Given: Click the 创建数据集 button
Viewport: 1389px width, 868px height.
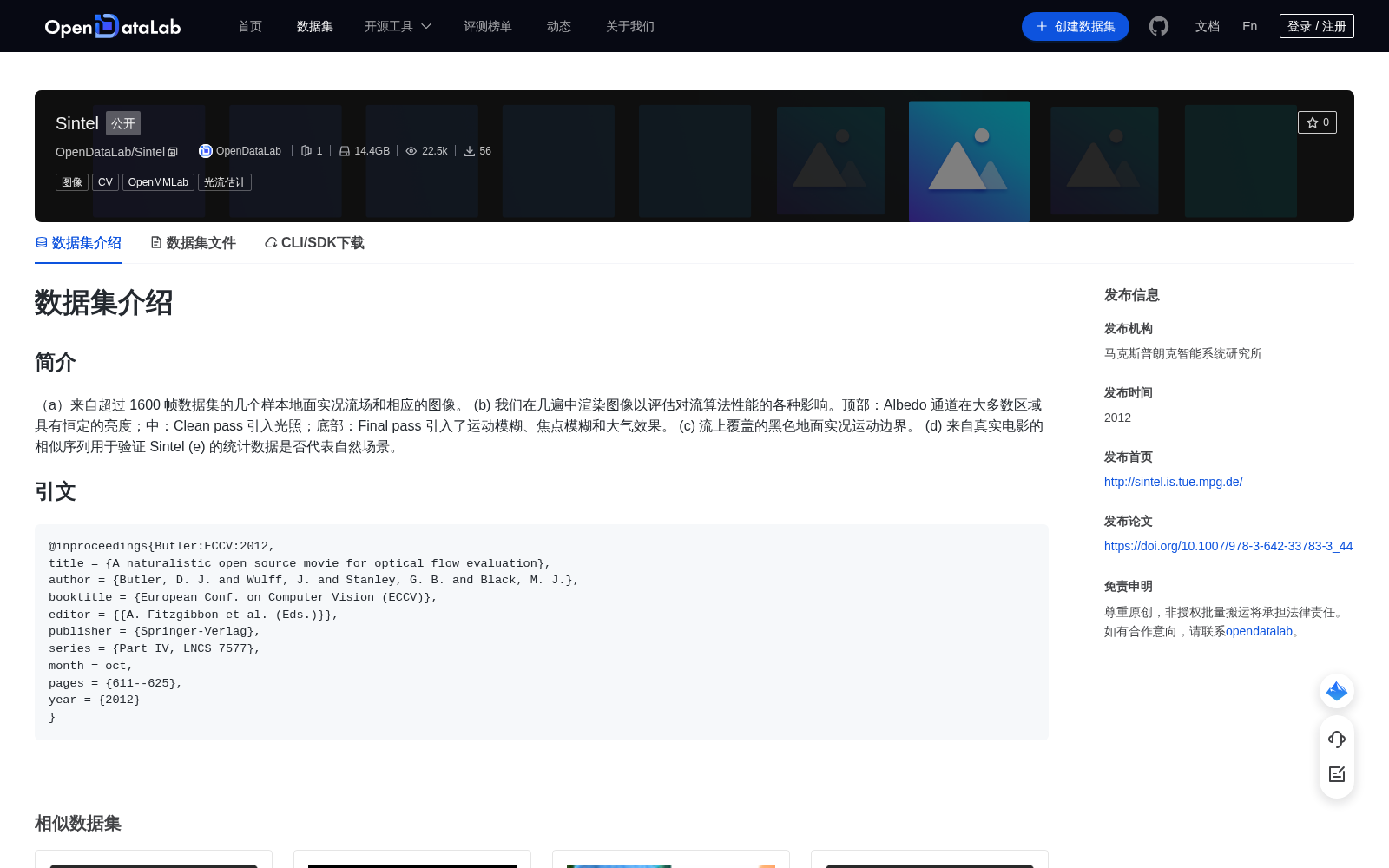Looking at the screenshot, I should tap(1076, 26).
